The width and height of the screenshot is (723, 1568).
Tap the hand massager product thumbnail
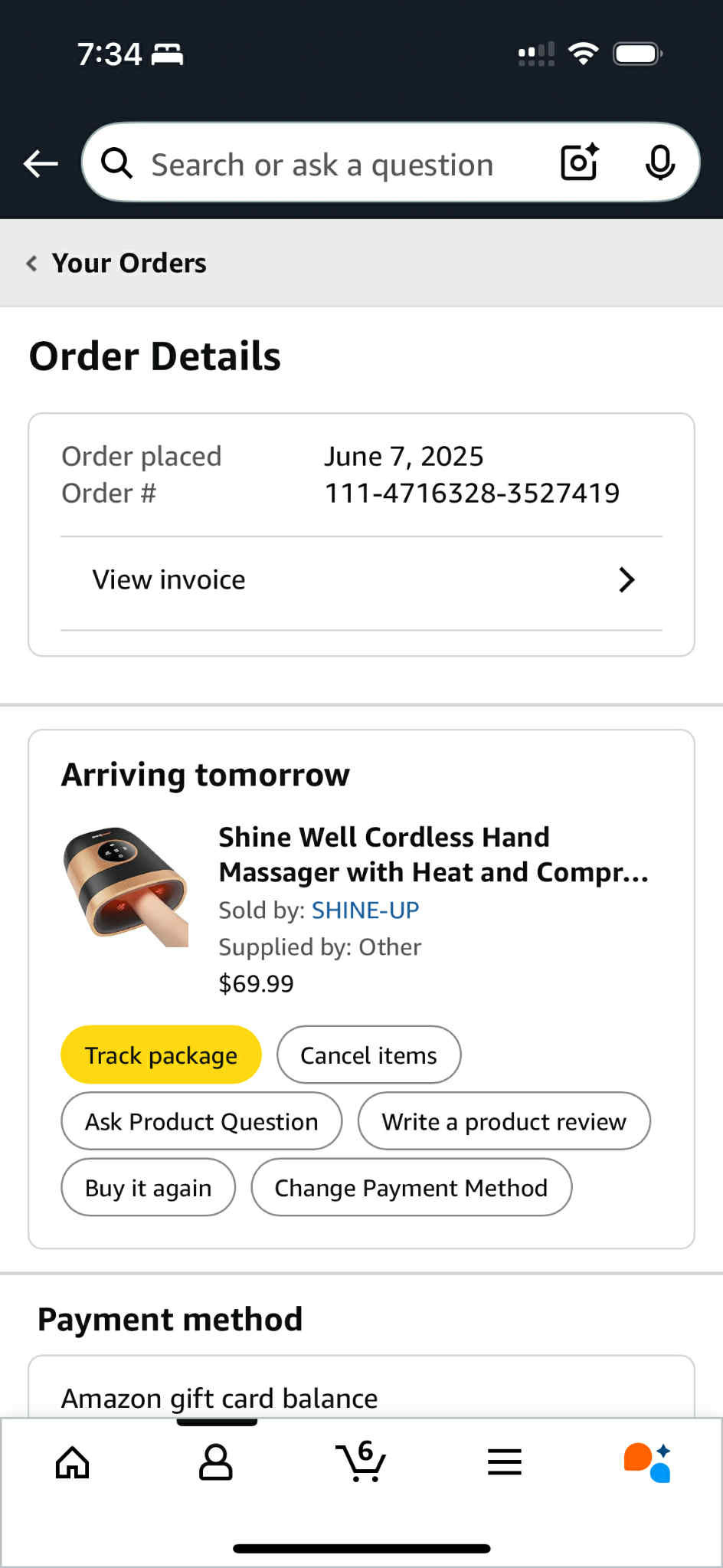point(126,886)
